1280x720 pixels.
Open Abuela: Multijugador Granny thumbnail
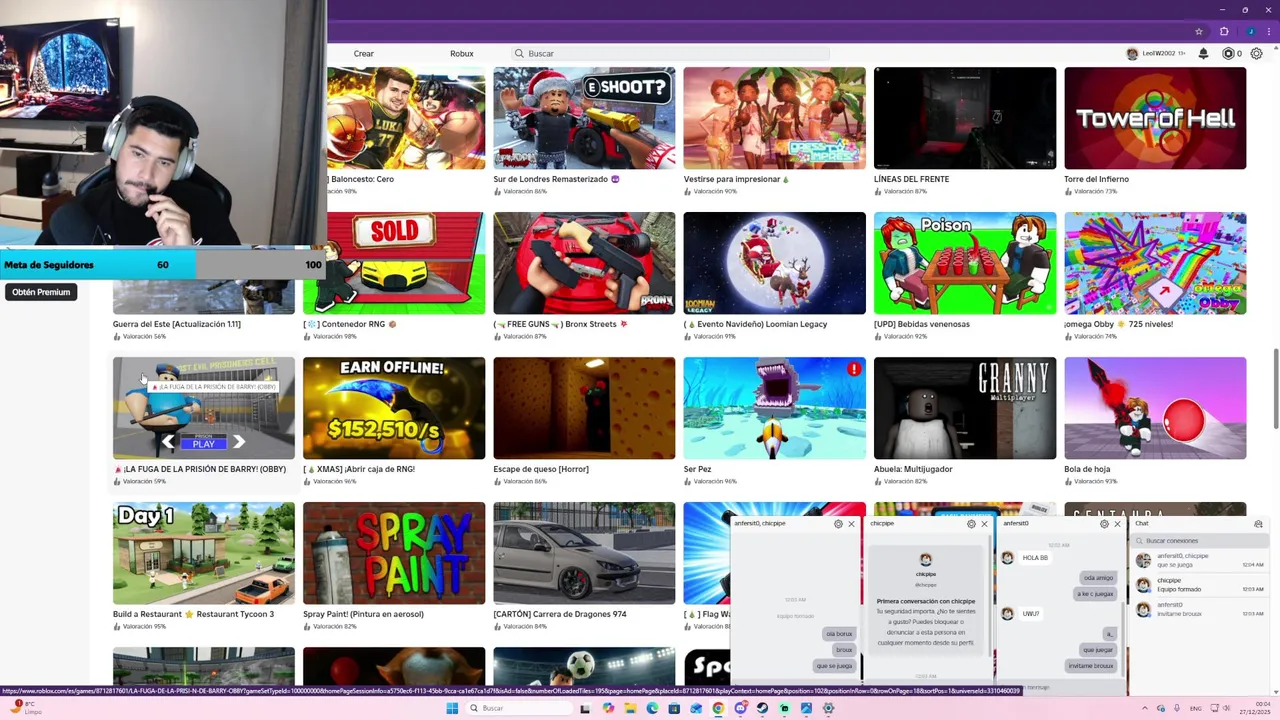point(965,408)
